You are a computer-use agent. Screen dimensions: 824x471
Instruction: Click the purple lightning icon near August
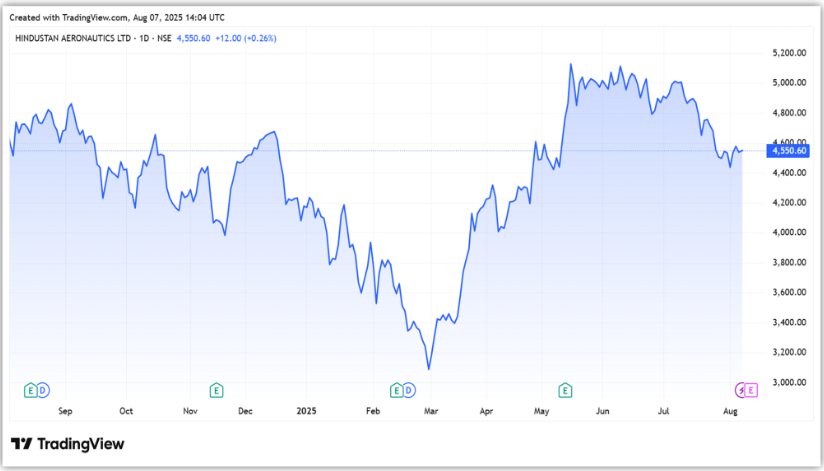[x=741, y=389]
